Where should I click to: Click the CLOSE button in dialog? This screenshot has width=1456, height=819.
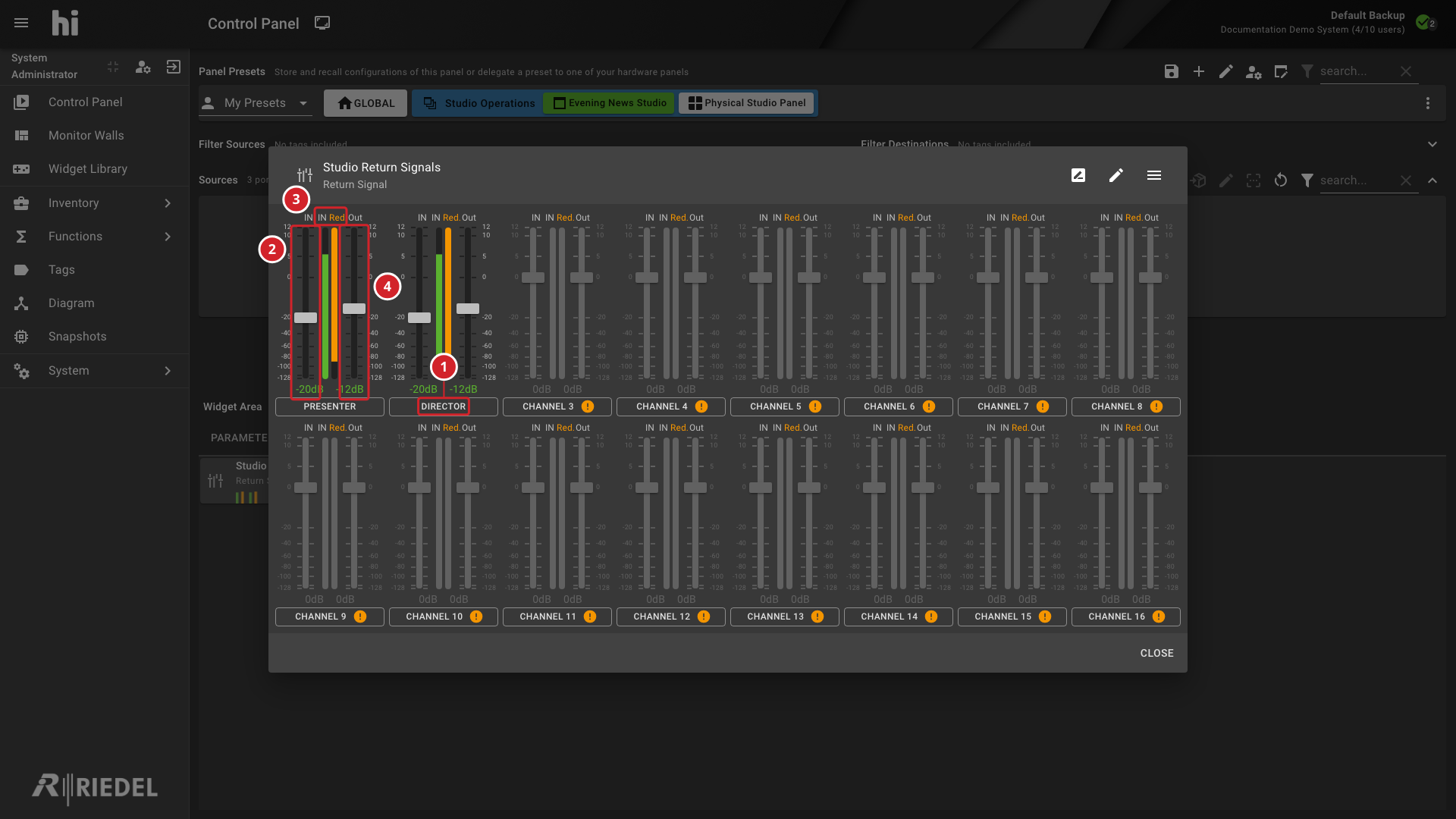click(1156, 653)
